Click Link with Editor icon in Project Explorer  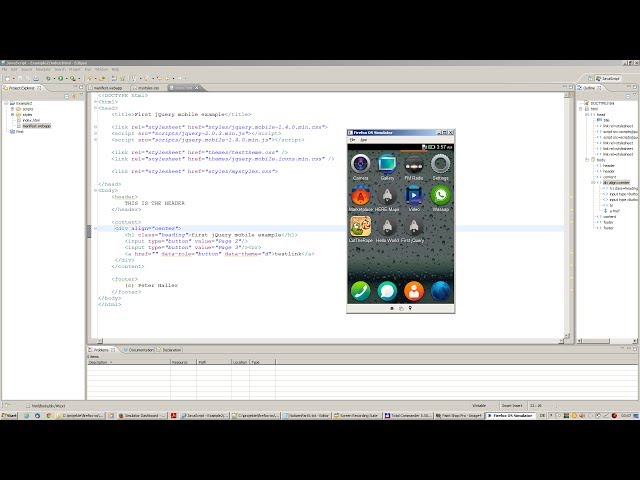(x=74, y=96)
